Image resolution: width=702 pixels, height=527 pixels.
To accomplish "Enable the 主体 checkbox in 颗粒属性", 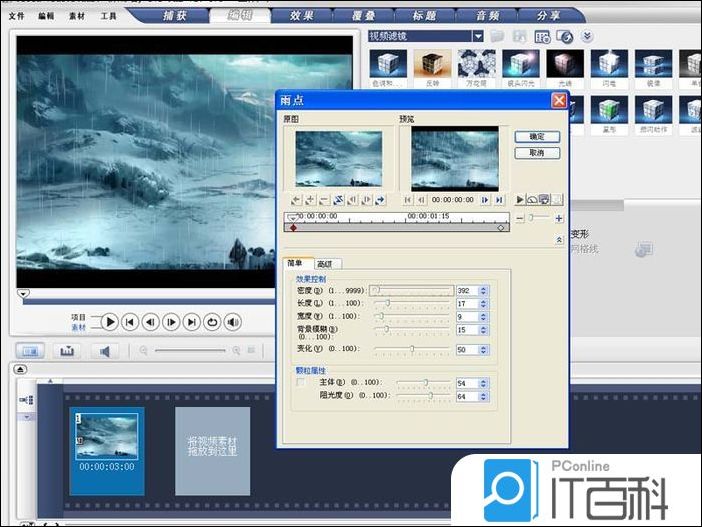I will pyautogui.click(x=301, y=383).
